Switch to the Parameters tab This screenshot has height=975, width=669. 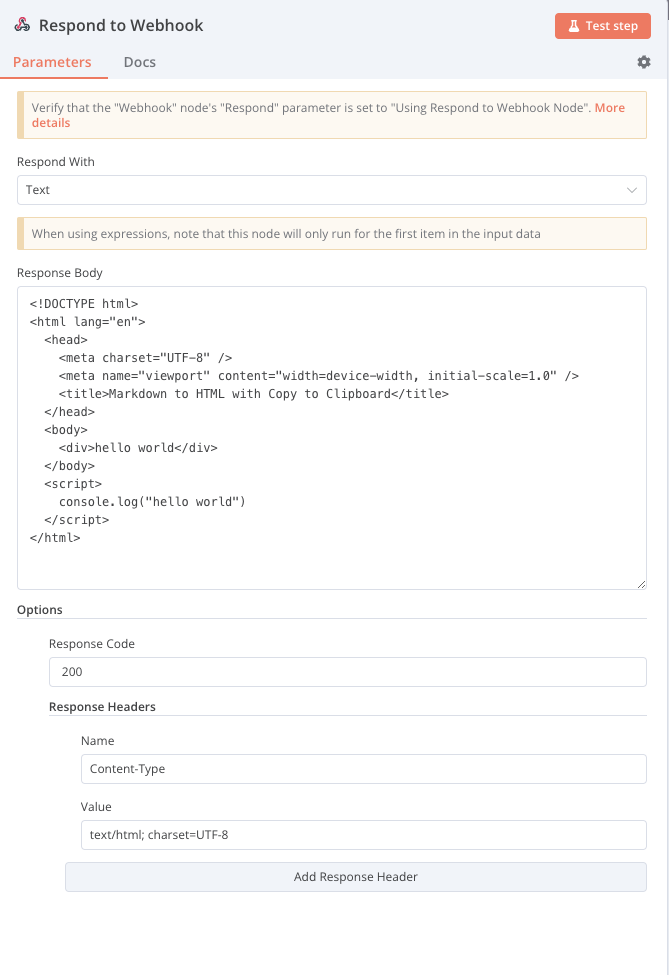[52, 62]
